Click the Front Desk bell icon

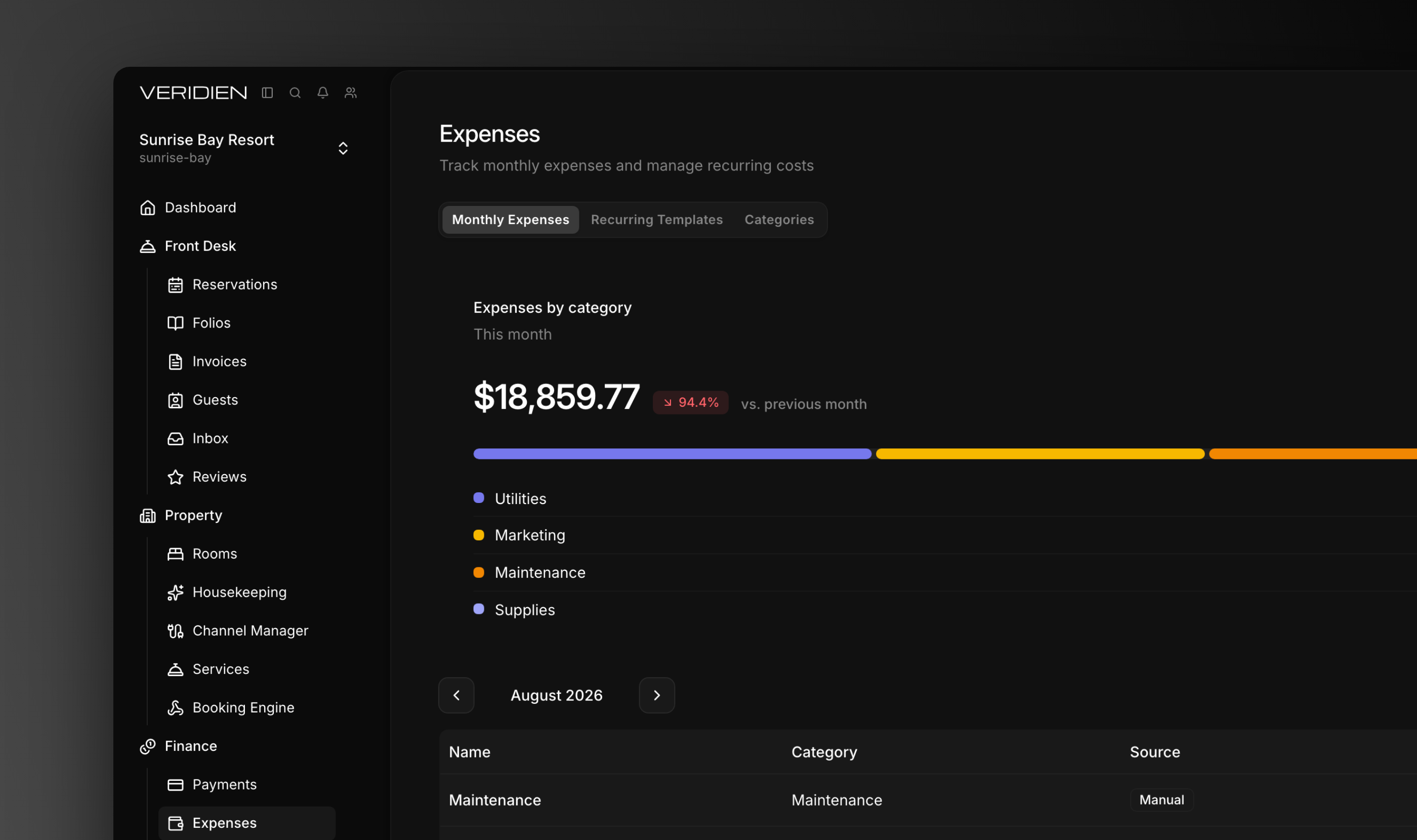click(x=147, y=246)
